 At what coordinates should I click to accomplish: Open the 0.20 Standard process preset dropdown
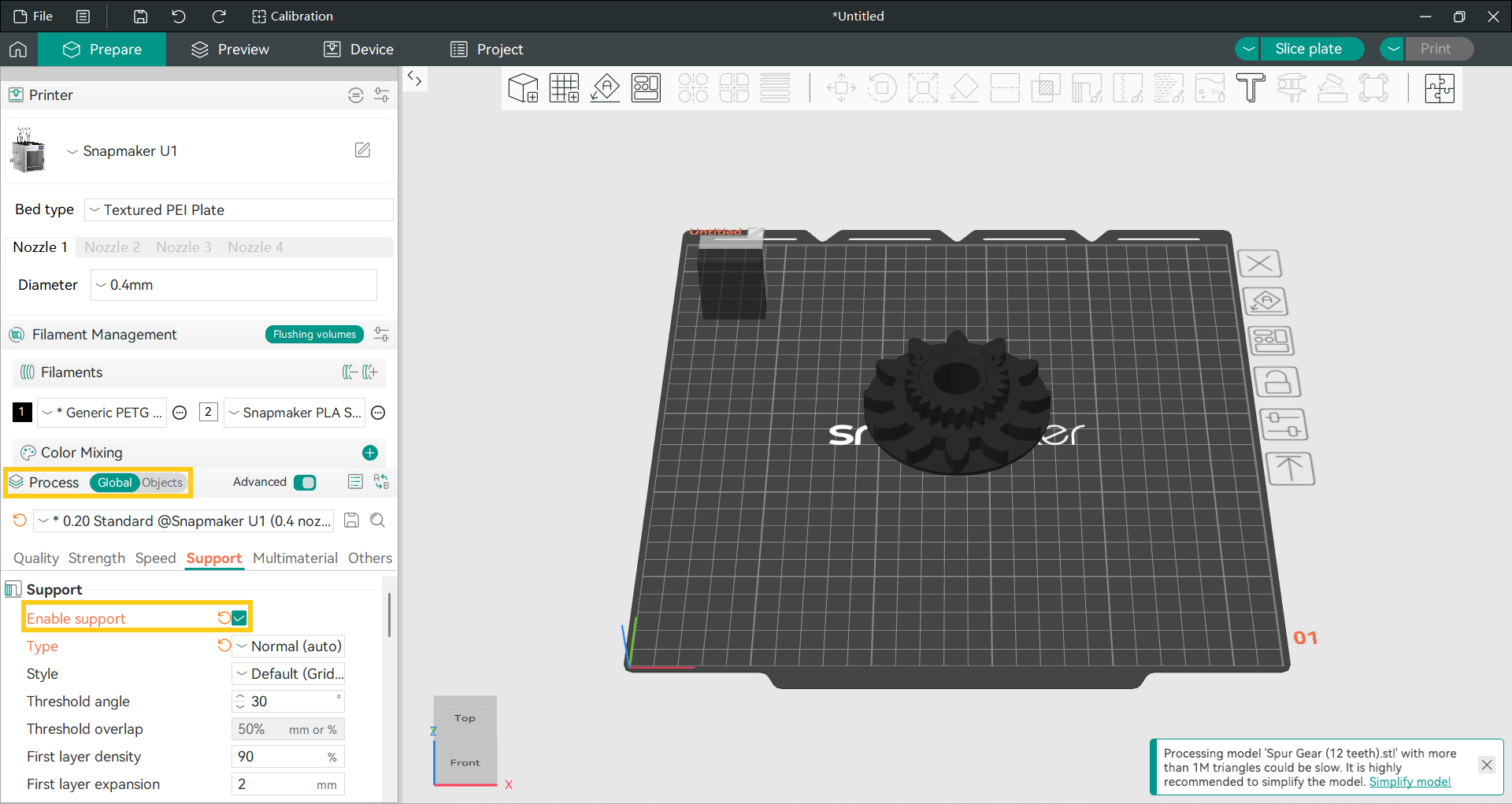tap(184, 521)
